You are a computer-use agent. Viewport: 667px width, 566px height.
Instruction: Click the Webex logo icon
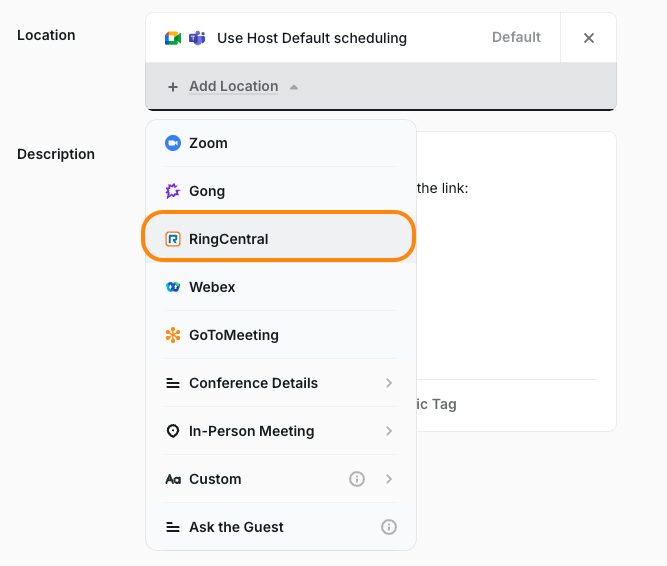point(173,287)
